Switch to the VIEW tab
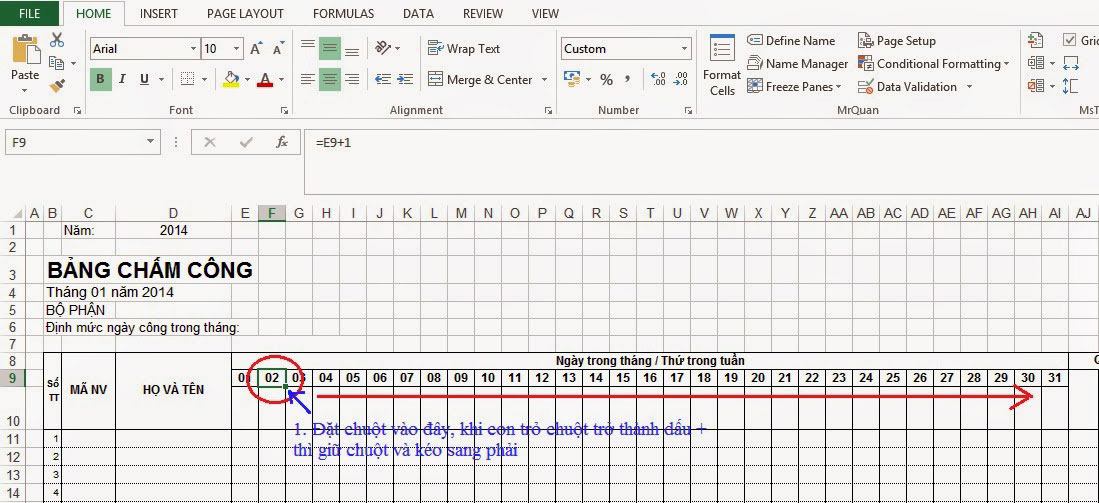The width and height of the screenshot is (1099, 503). pos(545,13)
